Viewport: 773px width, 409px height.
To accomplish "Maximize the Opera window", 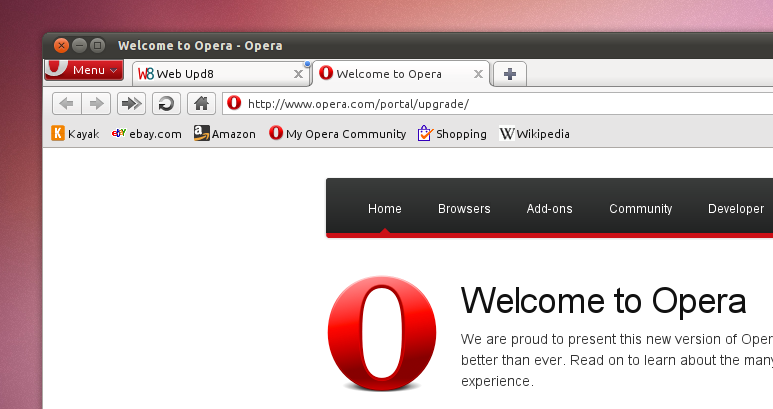I will pyautogui.click(x=98, y=45).
